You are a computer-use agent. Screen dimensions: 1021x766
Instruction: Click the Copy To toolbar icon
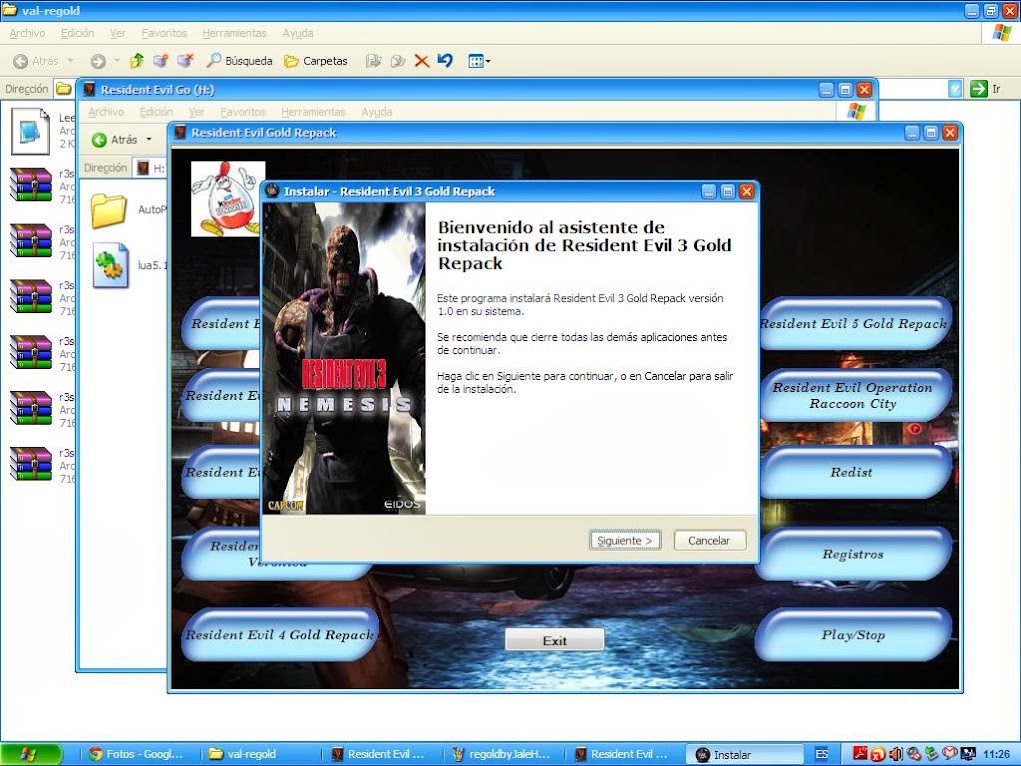tap(398, 61)
